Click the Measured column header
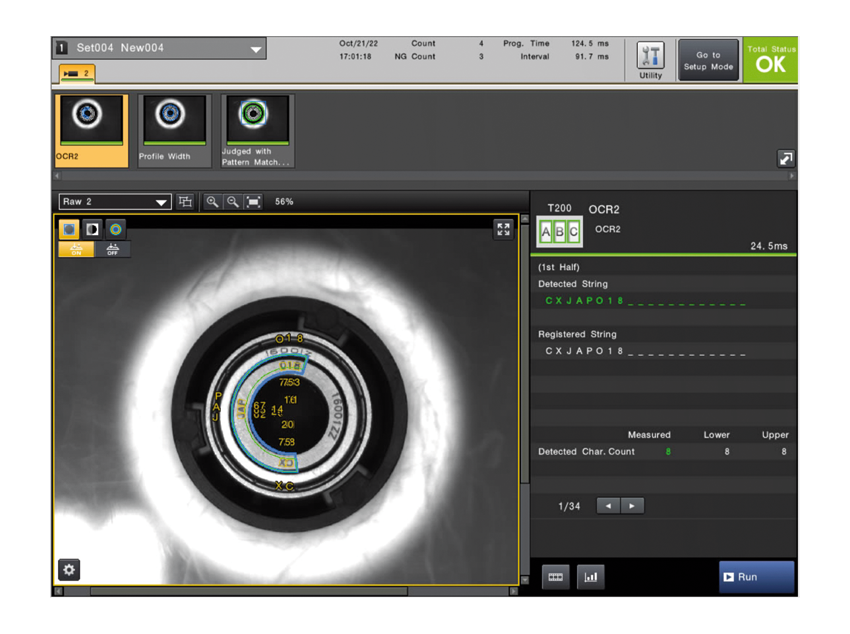This screenshot has width=850, height=634. [x=649, y=435]
